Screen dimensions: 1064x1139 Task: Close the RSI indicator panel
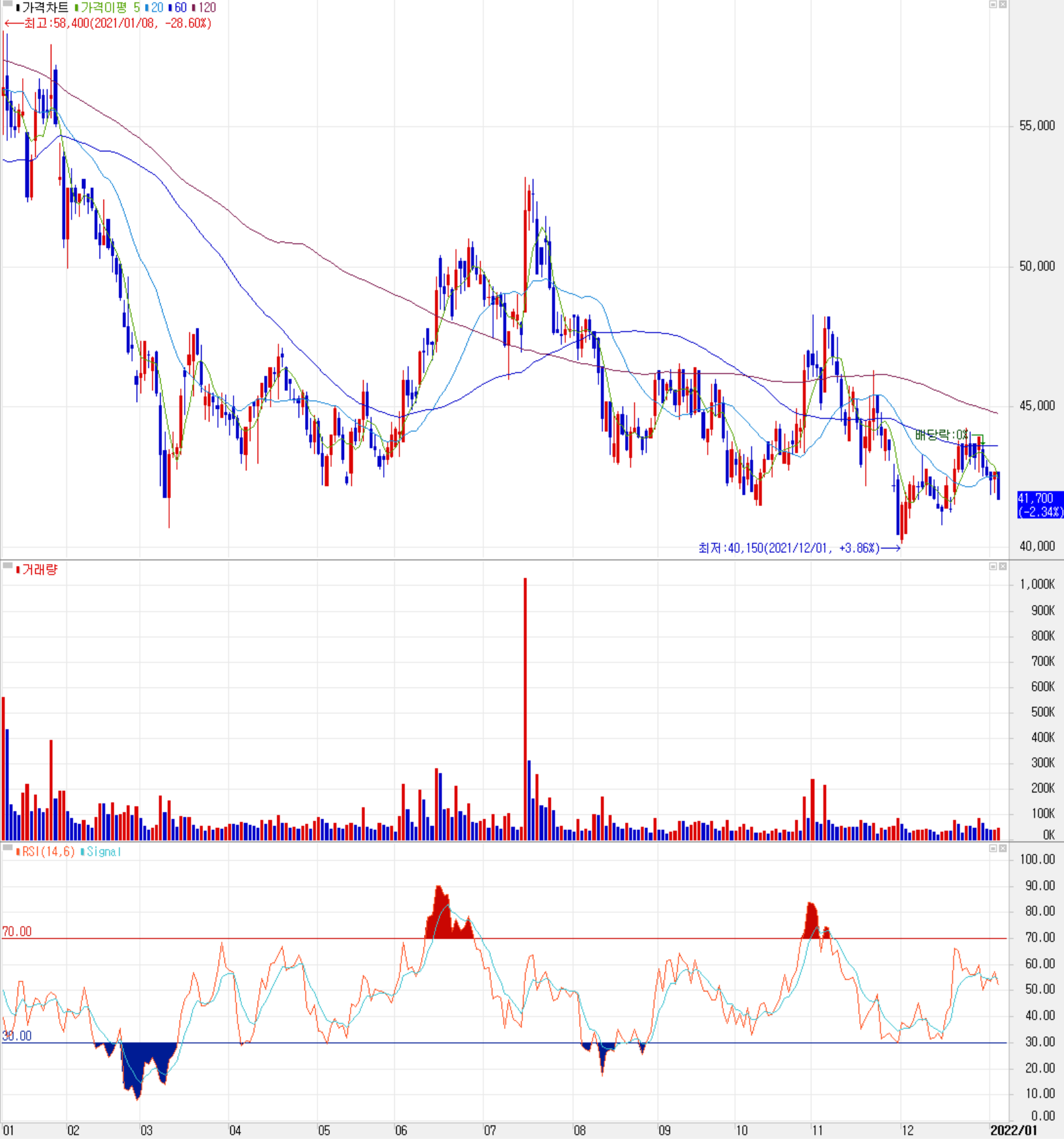click(x=1003, y=848)
